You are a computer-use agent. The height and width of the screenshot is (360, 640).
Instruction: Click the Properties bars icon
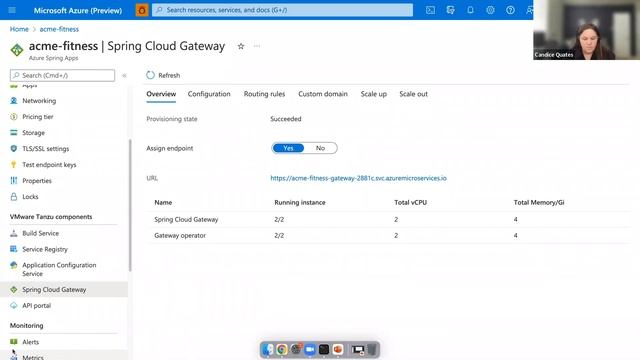[13, 180]
